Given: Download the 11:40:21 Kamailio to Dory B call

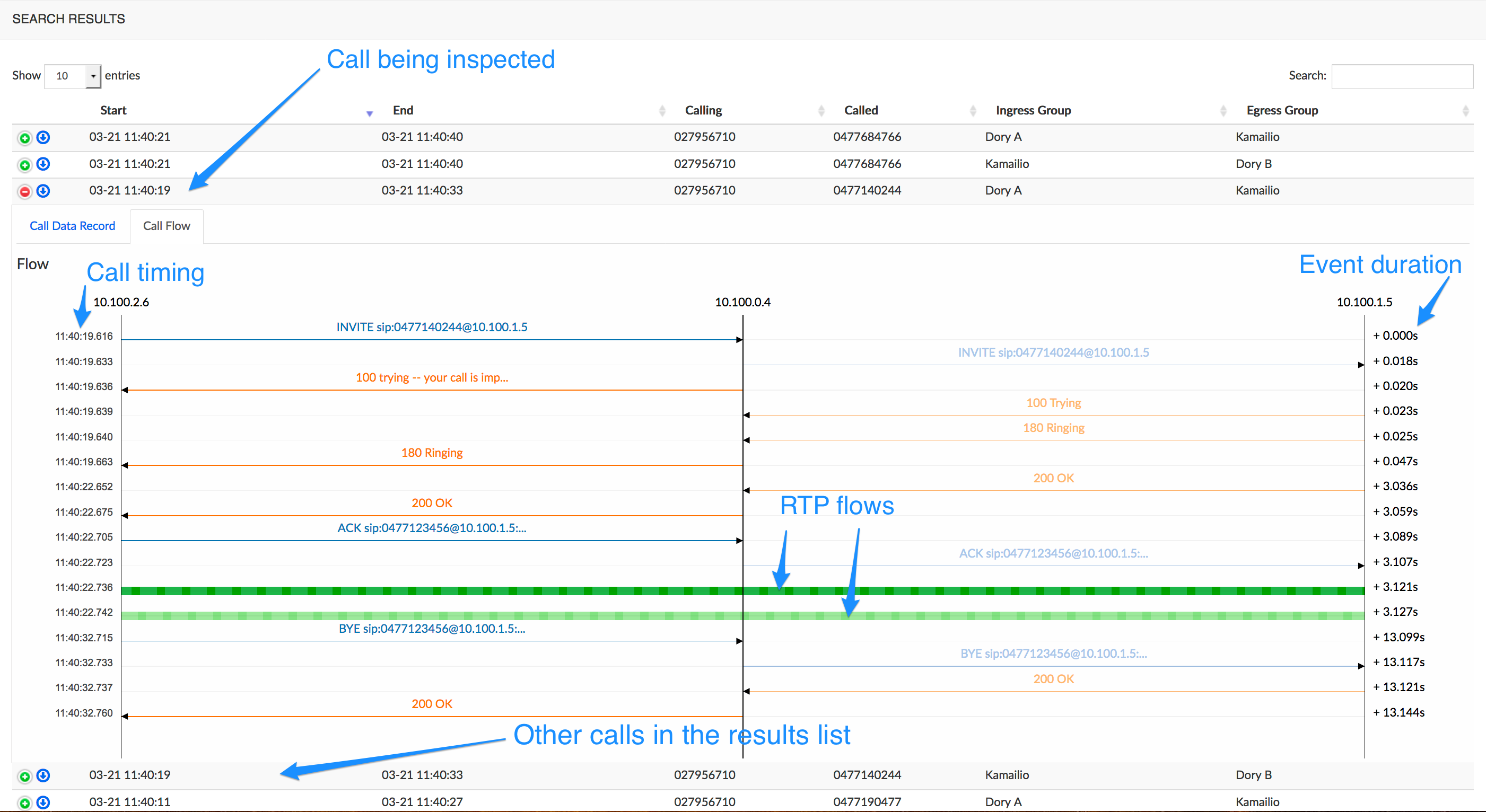Looking at the screenshot, I should (x=43, y=164).
